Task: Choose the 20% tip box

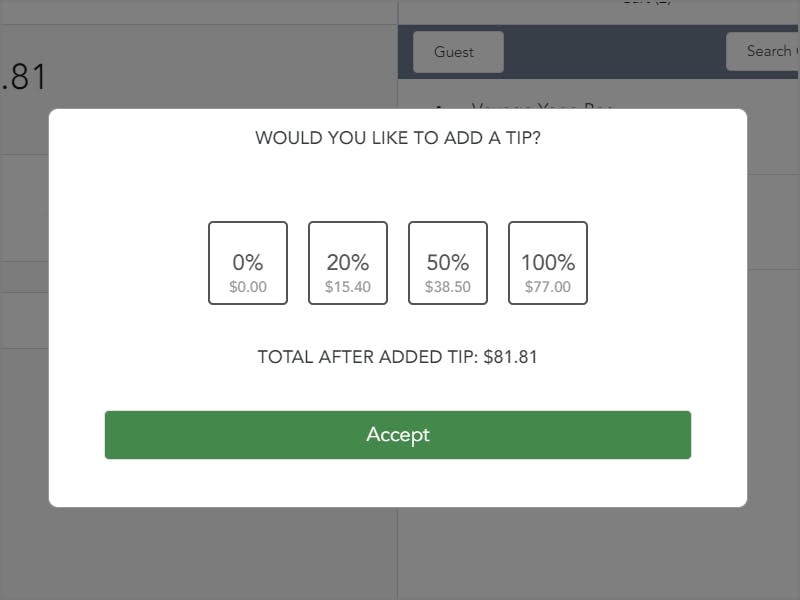Action: [x=347, y=263]
